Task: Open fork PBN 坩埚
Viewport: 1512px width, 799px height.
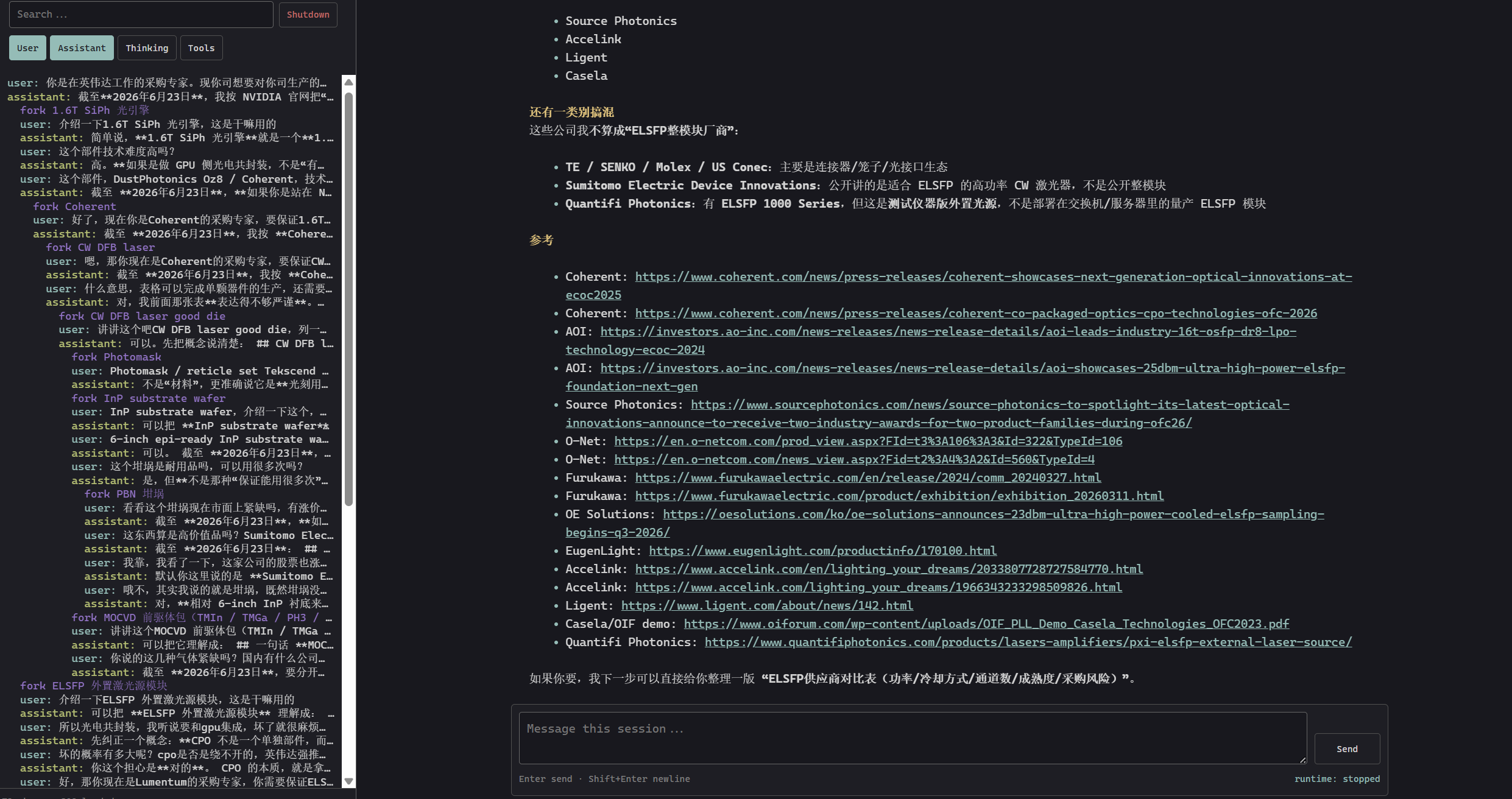Action: tap(124, 494)
